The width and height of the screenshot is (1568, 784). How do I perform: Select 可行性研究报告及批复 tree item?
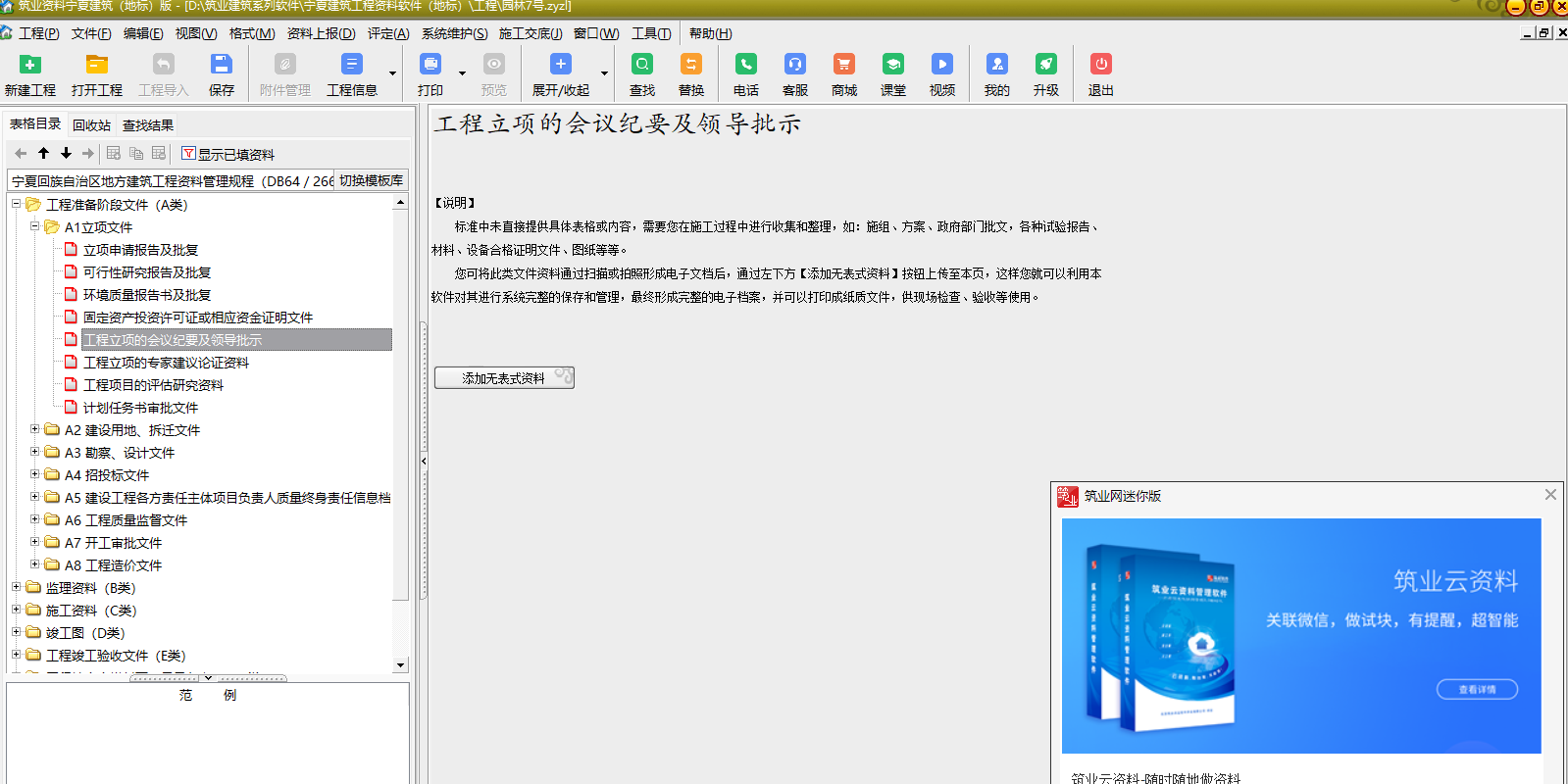pos(147,272)
